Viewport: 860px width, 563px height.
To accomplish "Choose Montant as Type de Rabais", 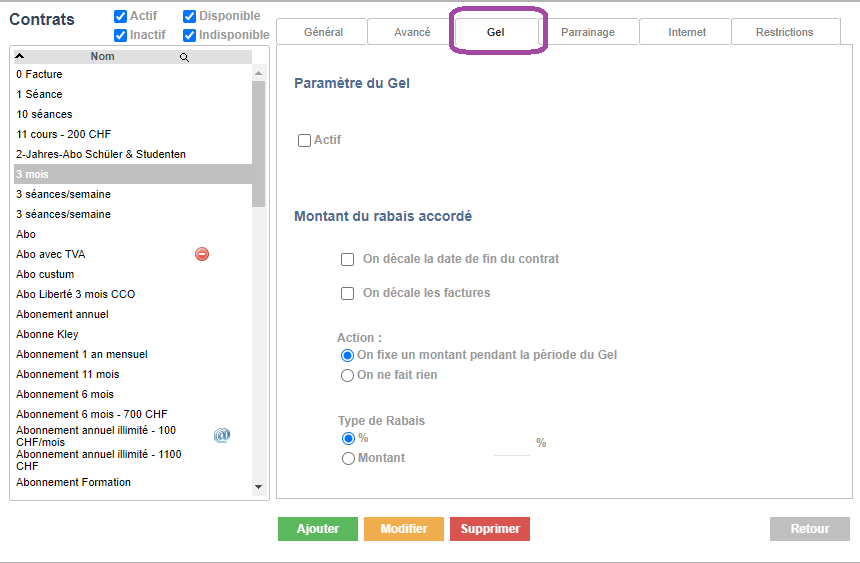I will tap(348, 459).
